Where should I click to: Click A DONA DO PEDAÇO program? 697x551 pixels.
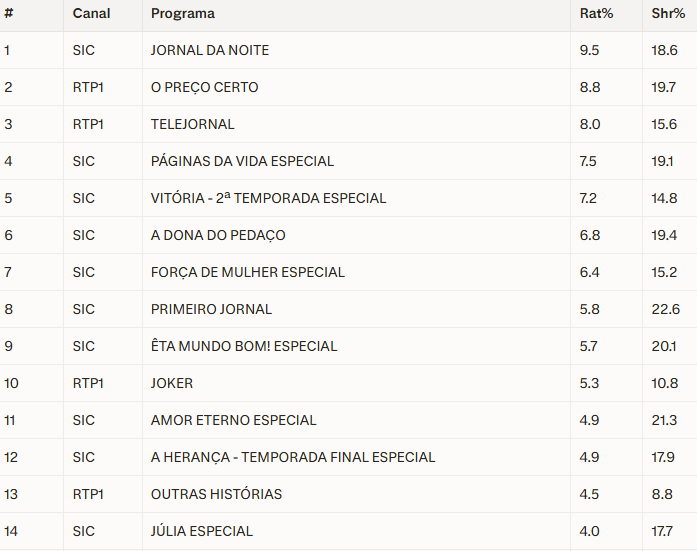pyautogui.click(x=218, y=235)
